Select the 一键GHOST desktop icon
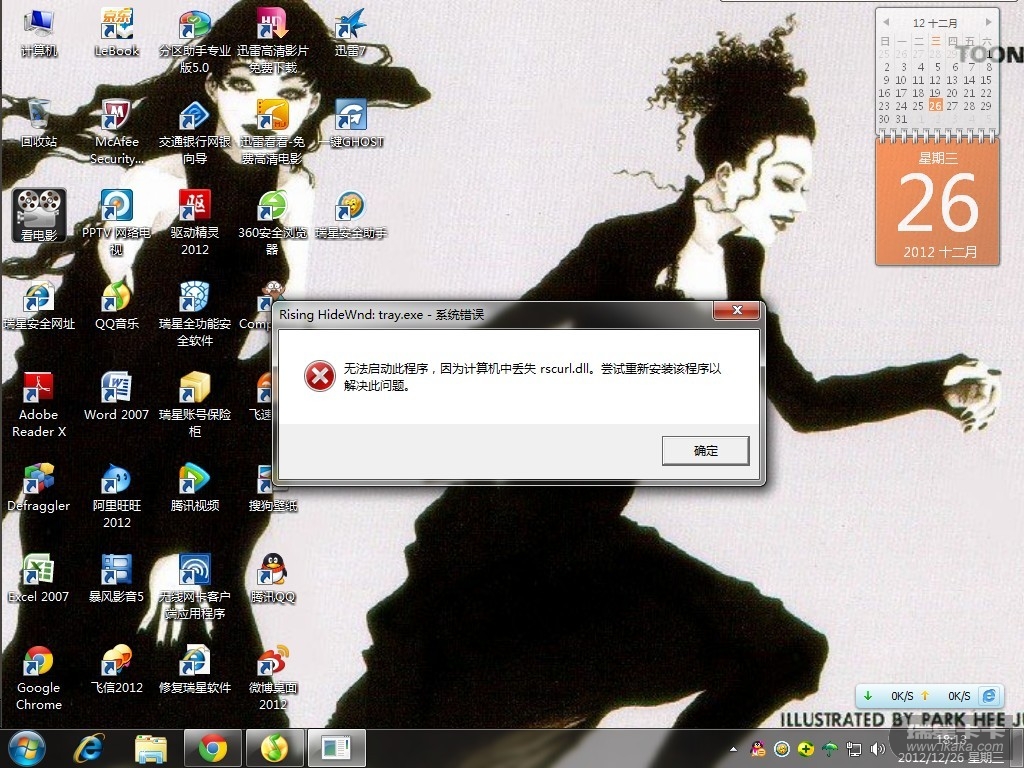 pyautogui.click(x=351, y=124)
